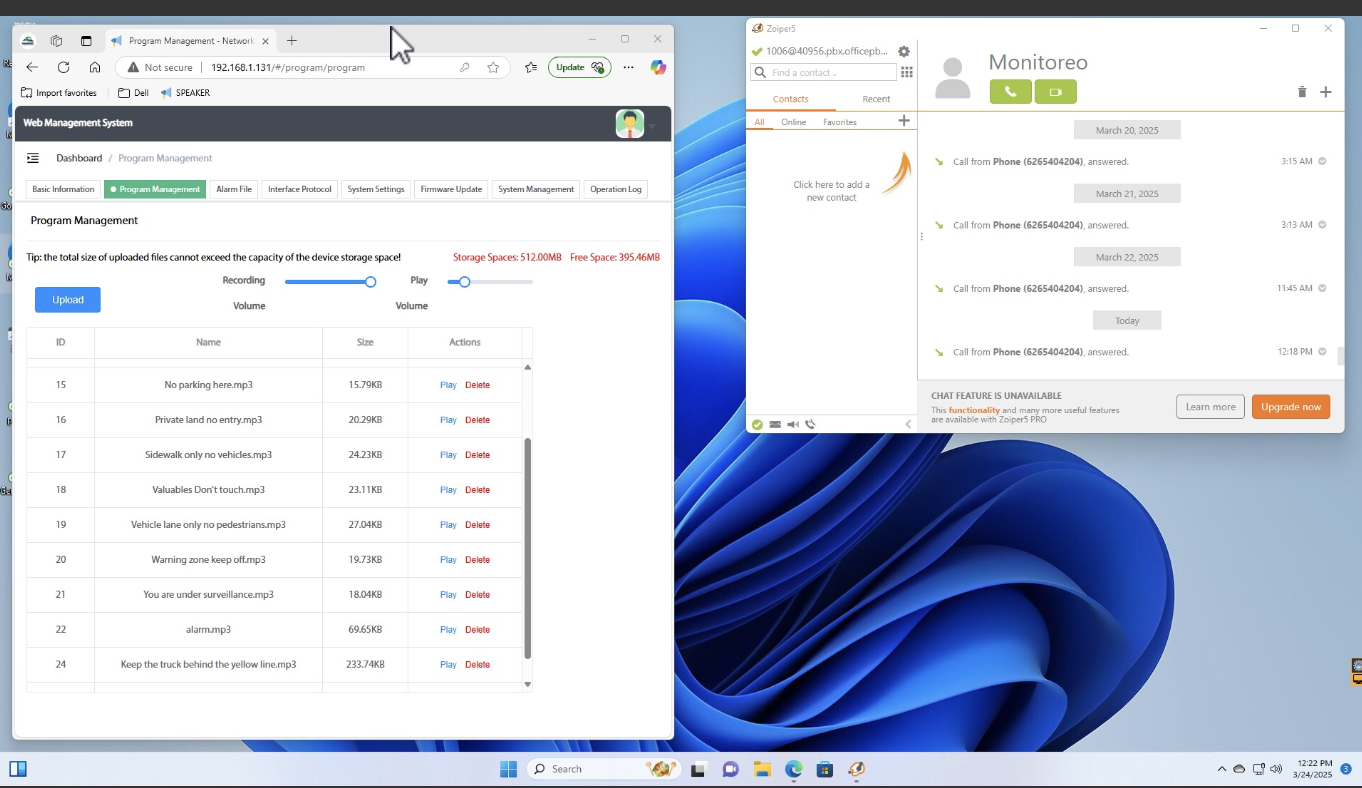
Task: Open the System Management tab
Action: [536, 189]
